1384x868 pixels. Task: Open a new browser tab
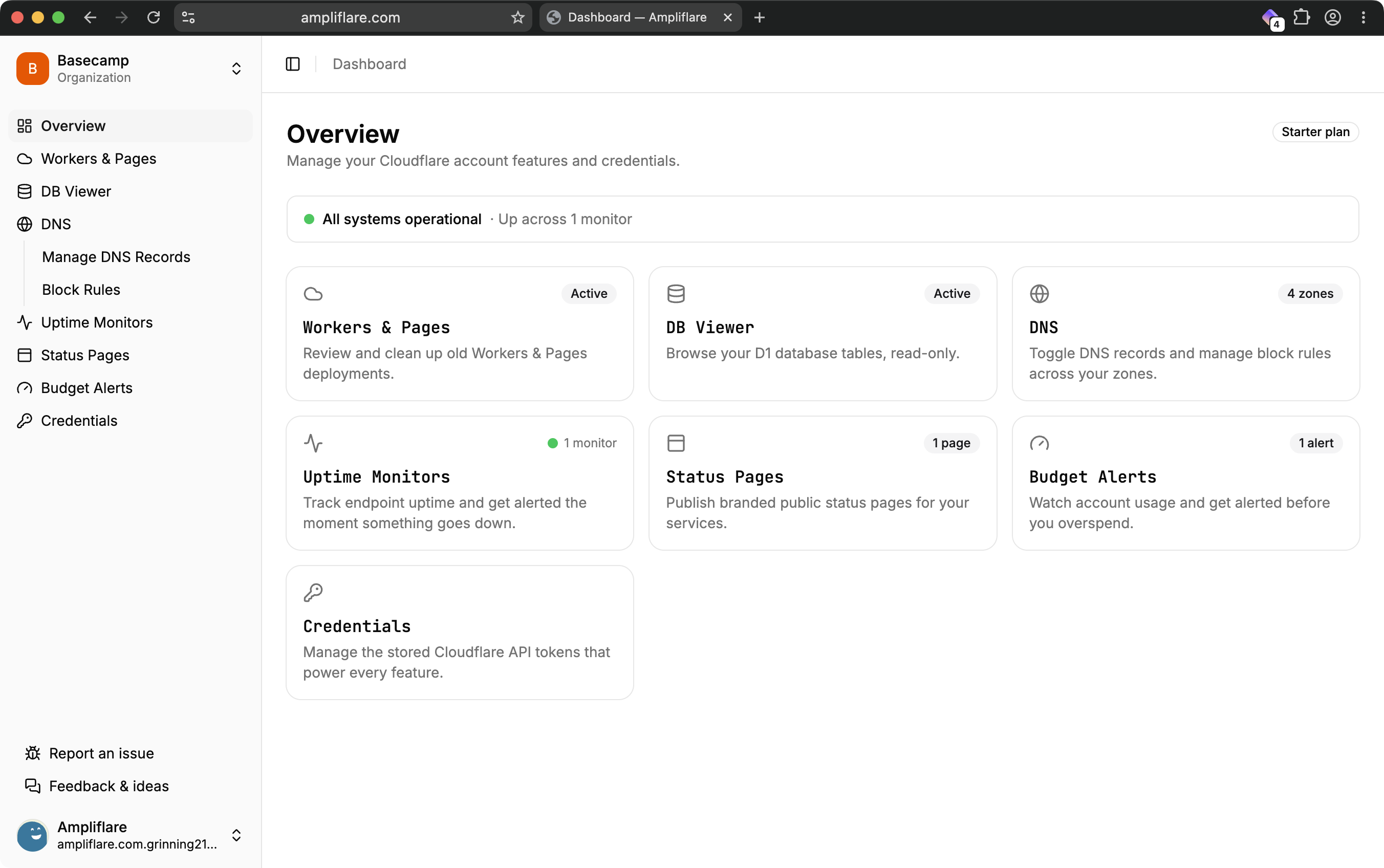click(759, 17)
